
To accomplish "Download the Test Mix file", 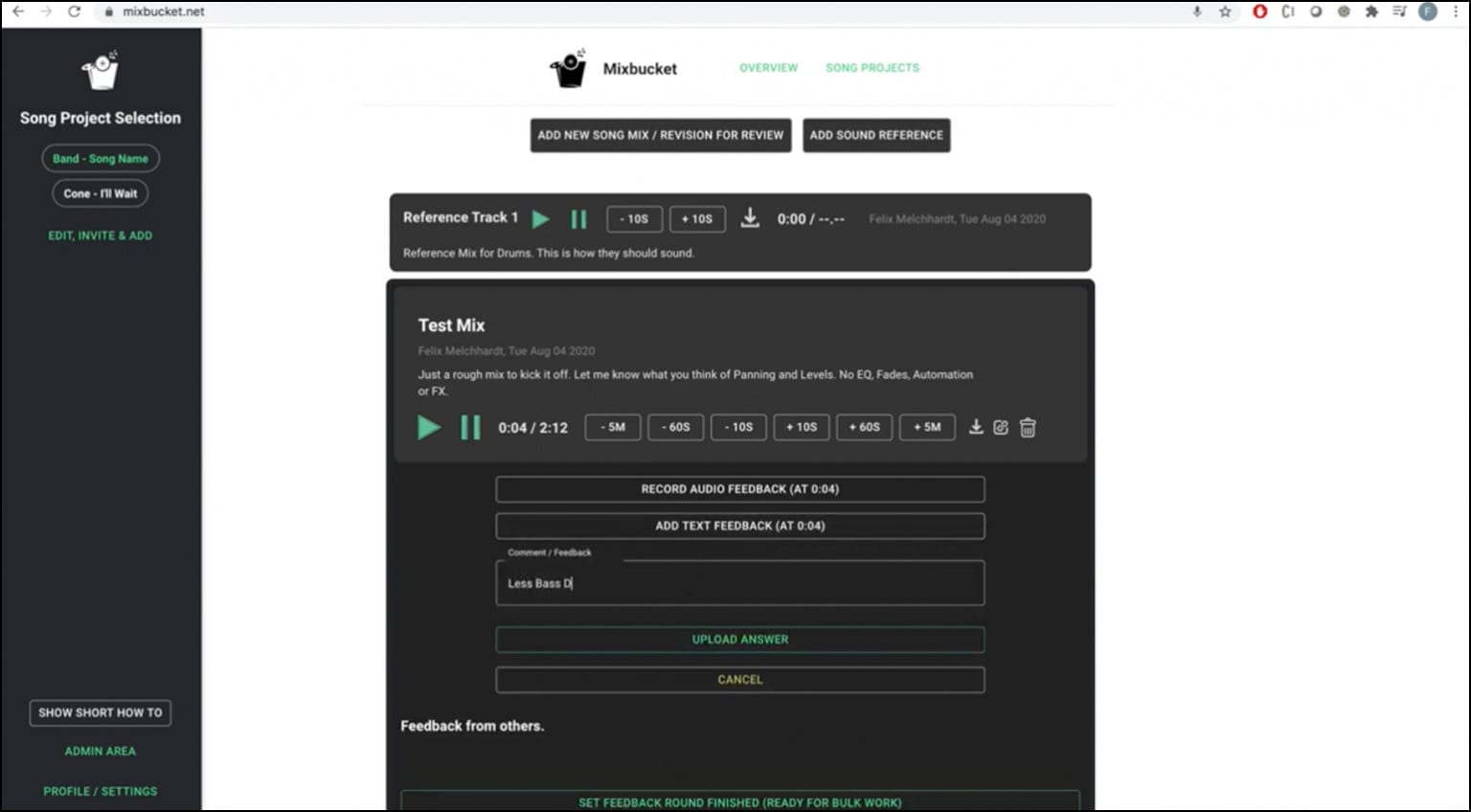I will tap(976, 427).
